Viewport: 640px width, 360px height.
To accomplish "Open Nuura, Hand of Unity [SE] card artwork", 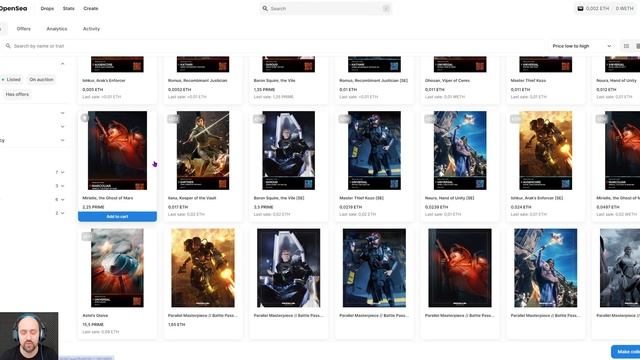I will [x=460, y=151].
